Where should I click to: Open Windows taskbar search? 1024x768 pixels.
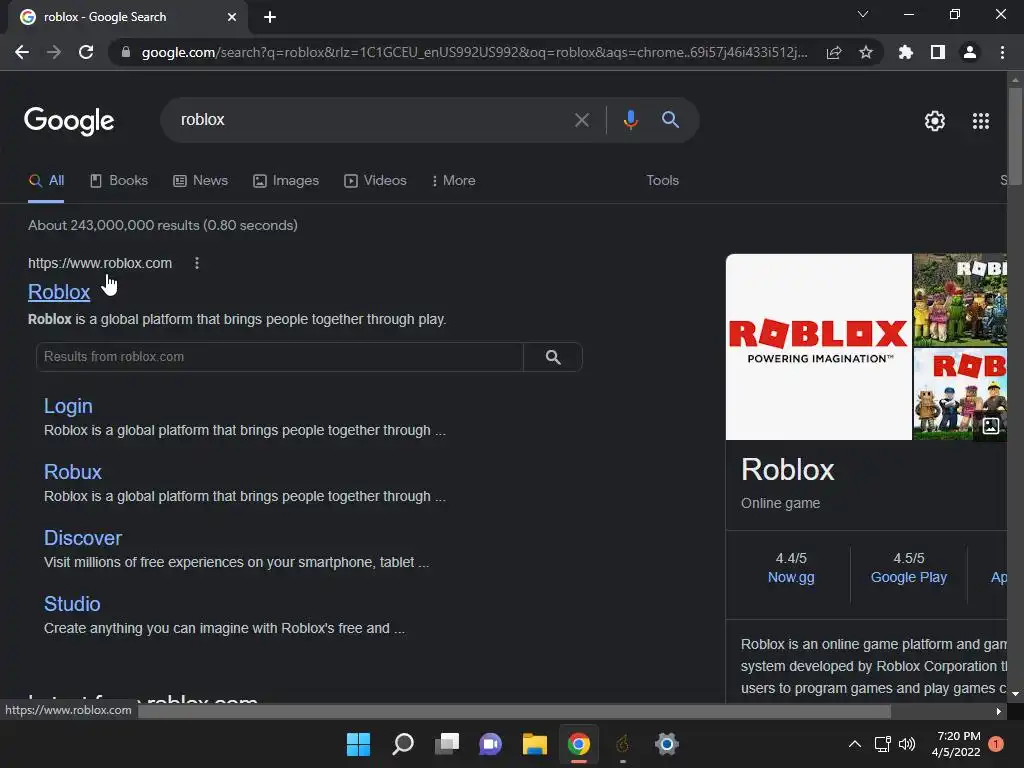[402, 744]
